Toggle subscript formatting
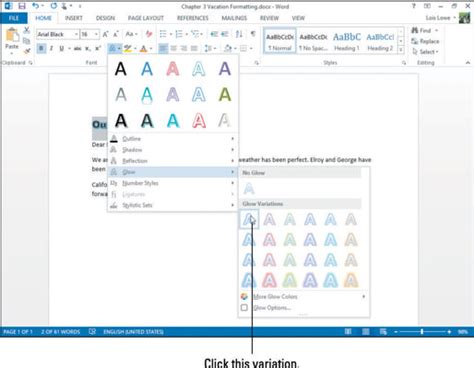This screenshot has width=474, height=368. point(88,49)
